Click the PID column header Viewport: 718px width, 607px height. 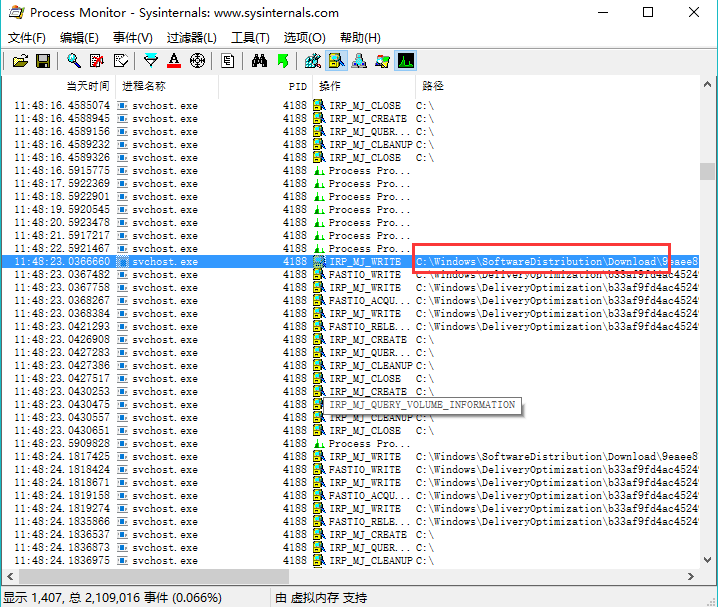[266, 86]
